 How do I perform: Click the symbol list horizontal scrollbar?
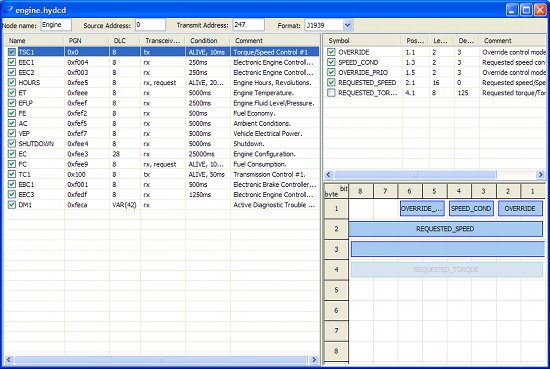[434, 174]
